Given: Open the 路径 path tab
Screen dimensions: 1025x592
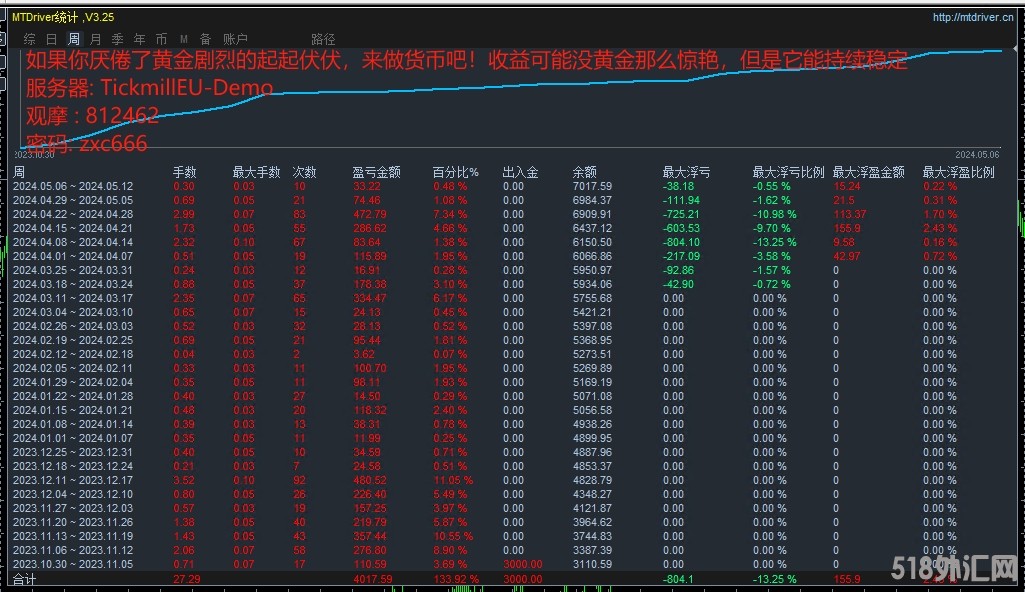Looking at the screenshot, I should [323, 39].
